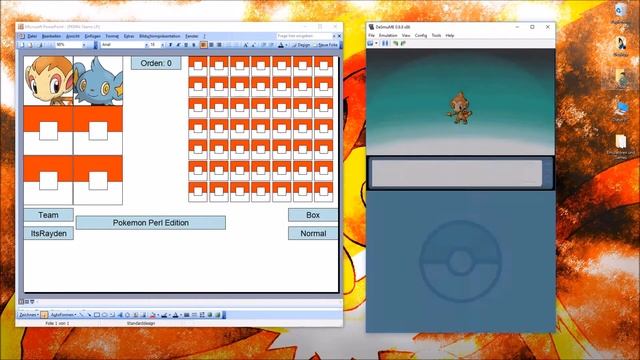640x360 pixels.
Task: Toggle text shadow formatting
Action: tap(194, 45)
